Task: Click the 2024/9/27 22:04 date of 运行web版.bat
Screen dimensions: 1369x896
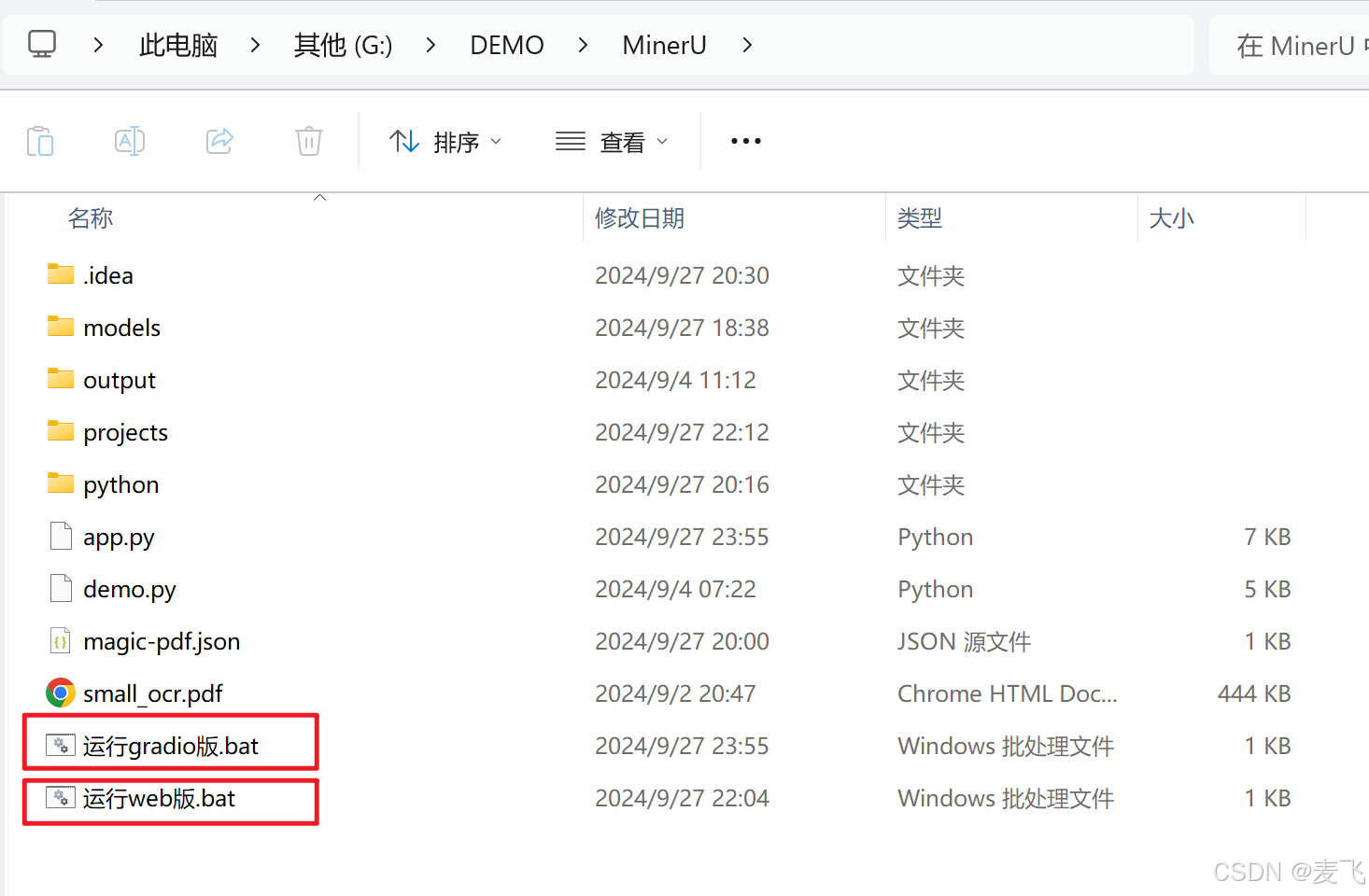Action: point(683,798)
